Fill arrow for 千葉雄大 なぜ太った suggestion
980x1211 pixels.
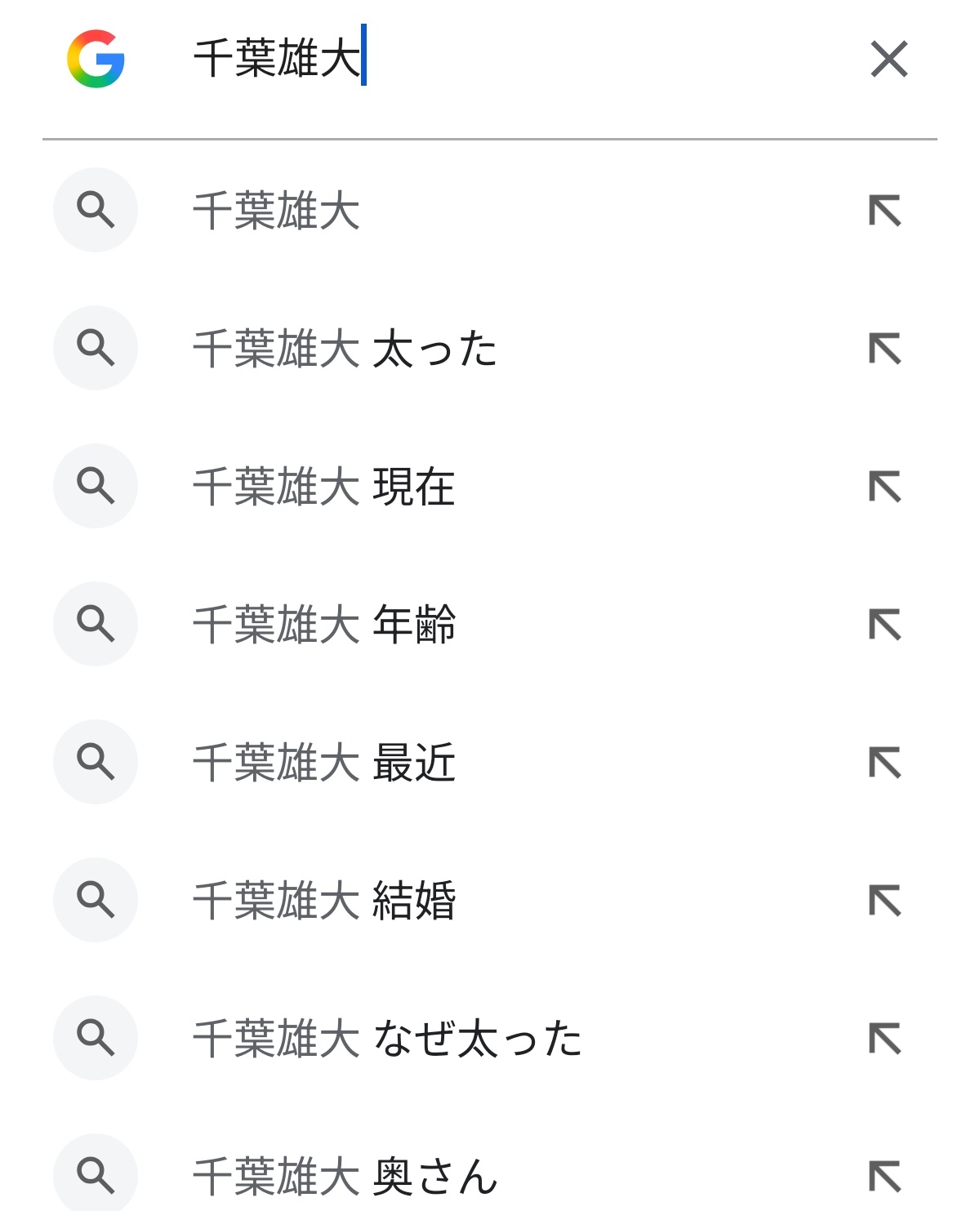coord(885,1038)
